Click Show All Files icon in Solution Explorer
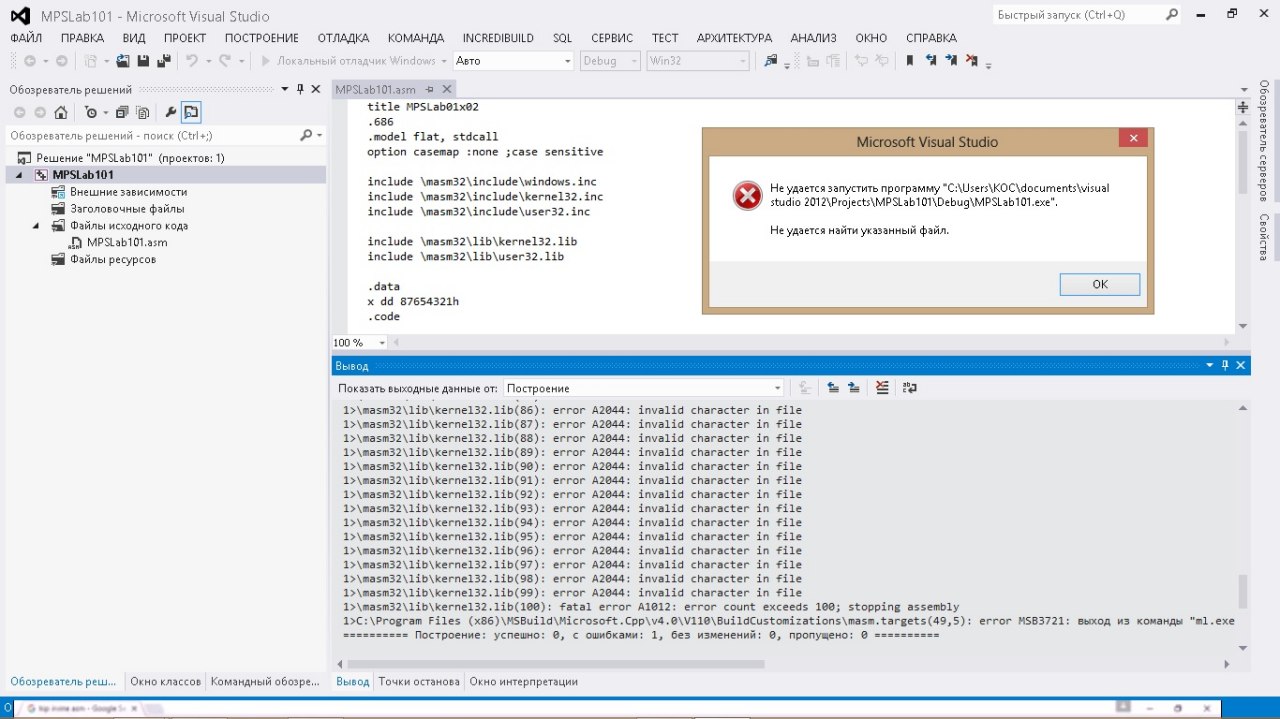 point(143,112)
